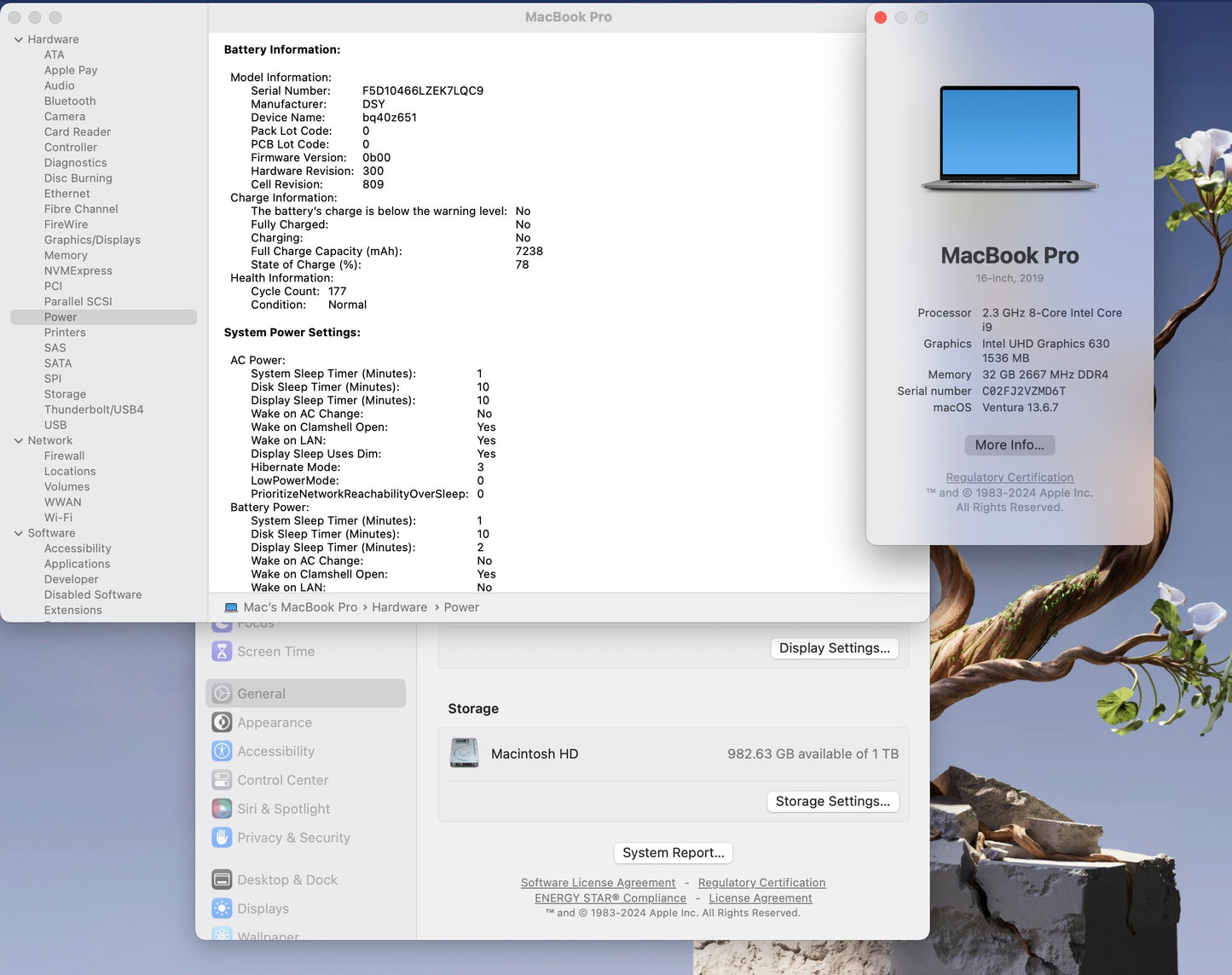Viewport: 1232px width, 975px height.
Task: Click the Appearance icon in sidebar
Action: point(222,723)
